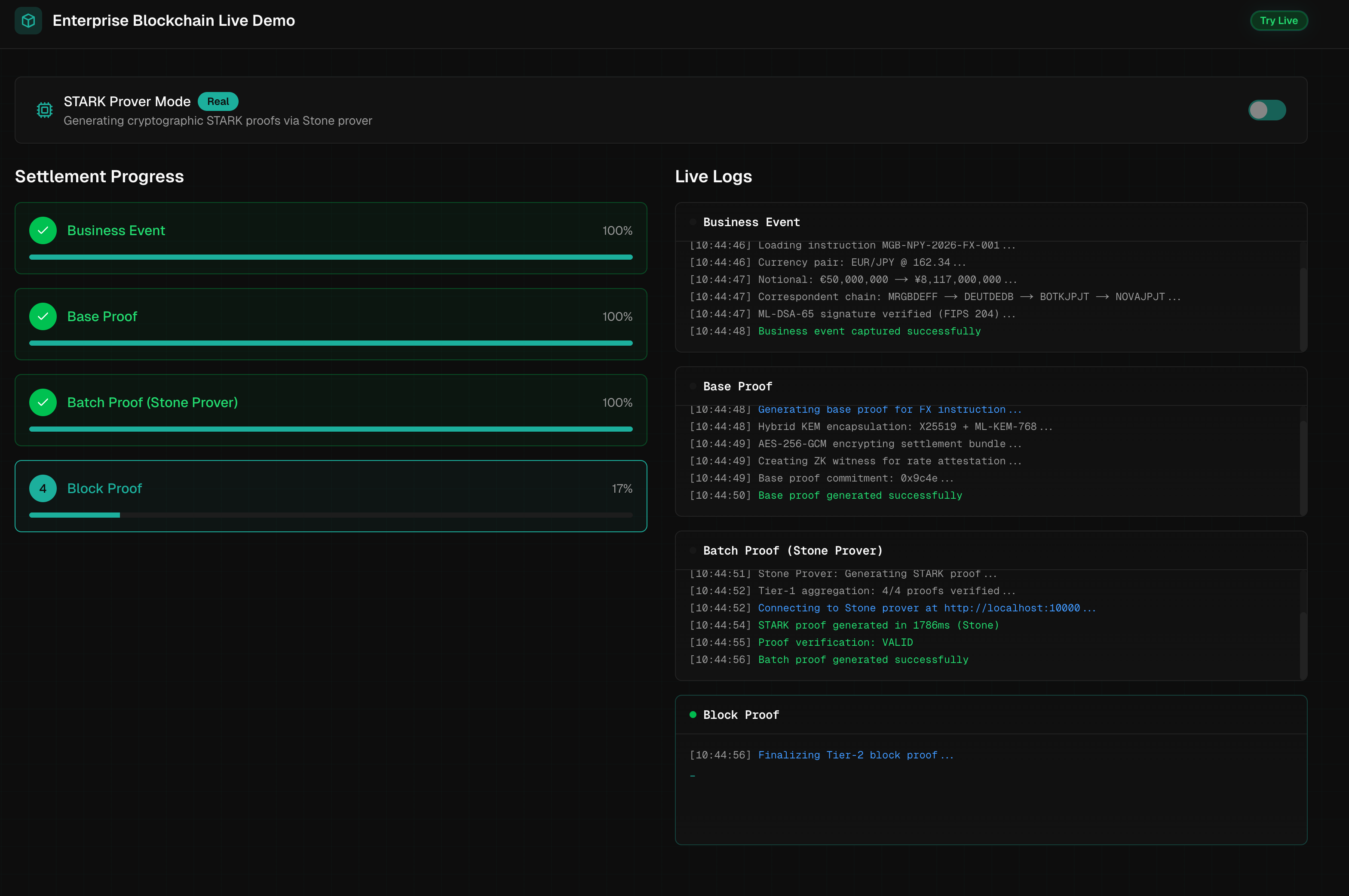Image resolution: width=1349 pixels, height=896 pixels.
Task: Click the green status dot beside Block Proof
Action: (x=693, y=715)
